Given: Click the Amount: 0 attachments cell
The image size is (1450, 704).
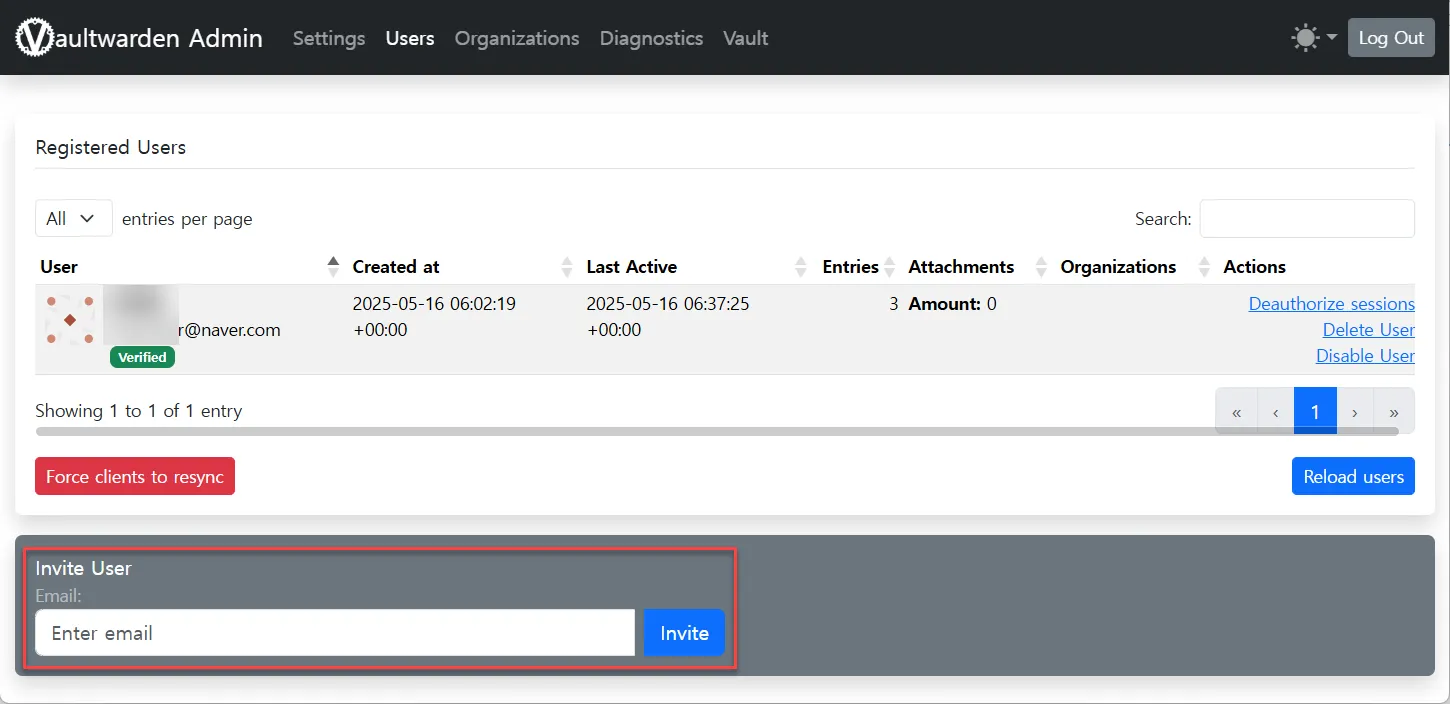Looking at the screenshot, I should (x=953, y=304).
